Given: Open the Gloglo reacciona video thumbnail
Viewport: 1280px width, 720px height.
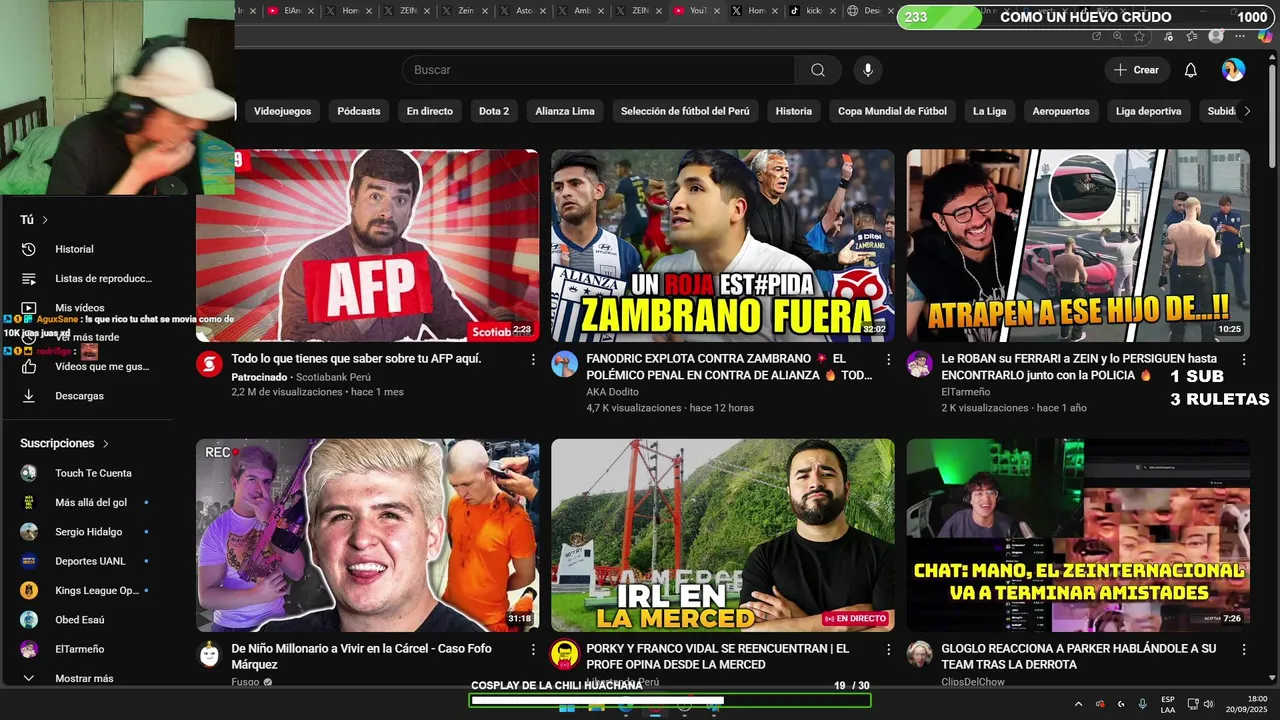Looking at the screenshot, I should click(1078, 535).
